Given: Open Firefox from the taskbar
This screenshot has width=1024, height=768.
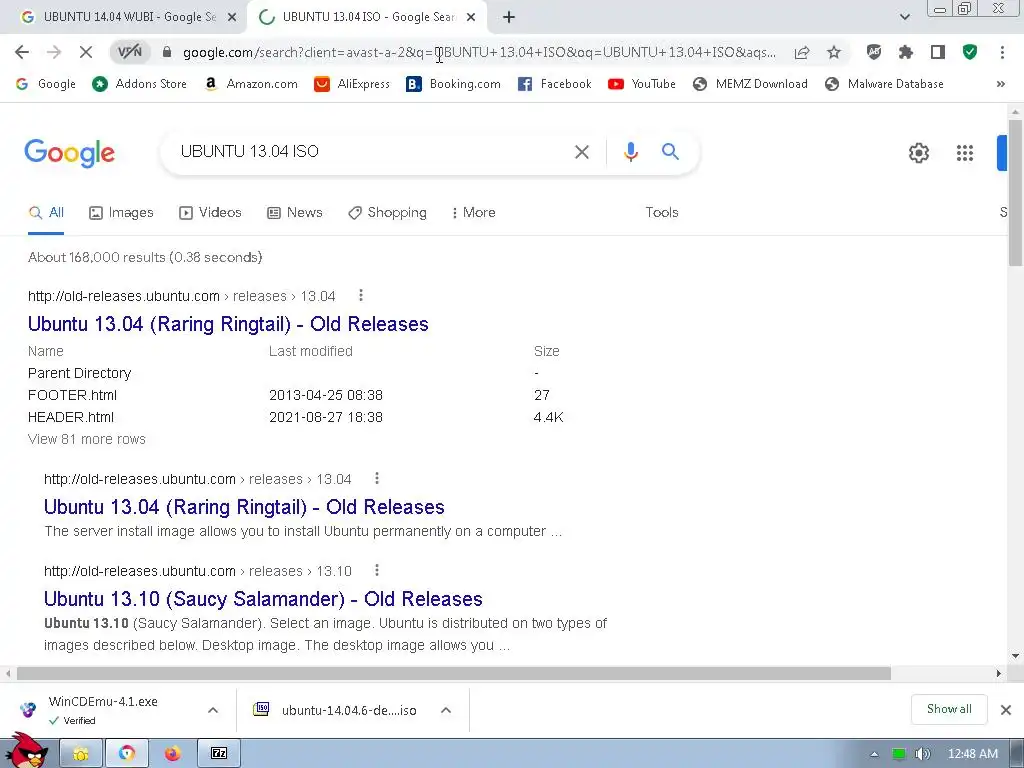Looking at the screenshot, I should pyautogui.click(x=172, y=754).
